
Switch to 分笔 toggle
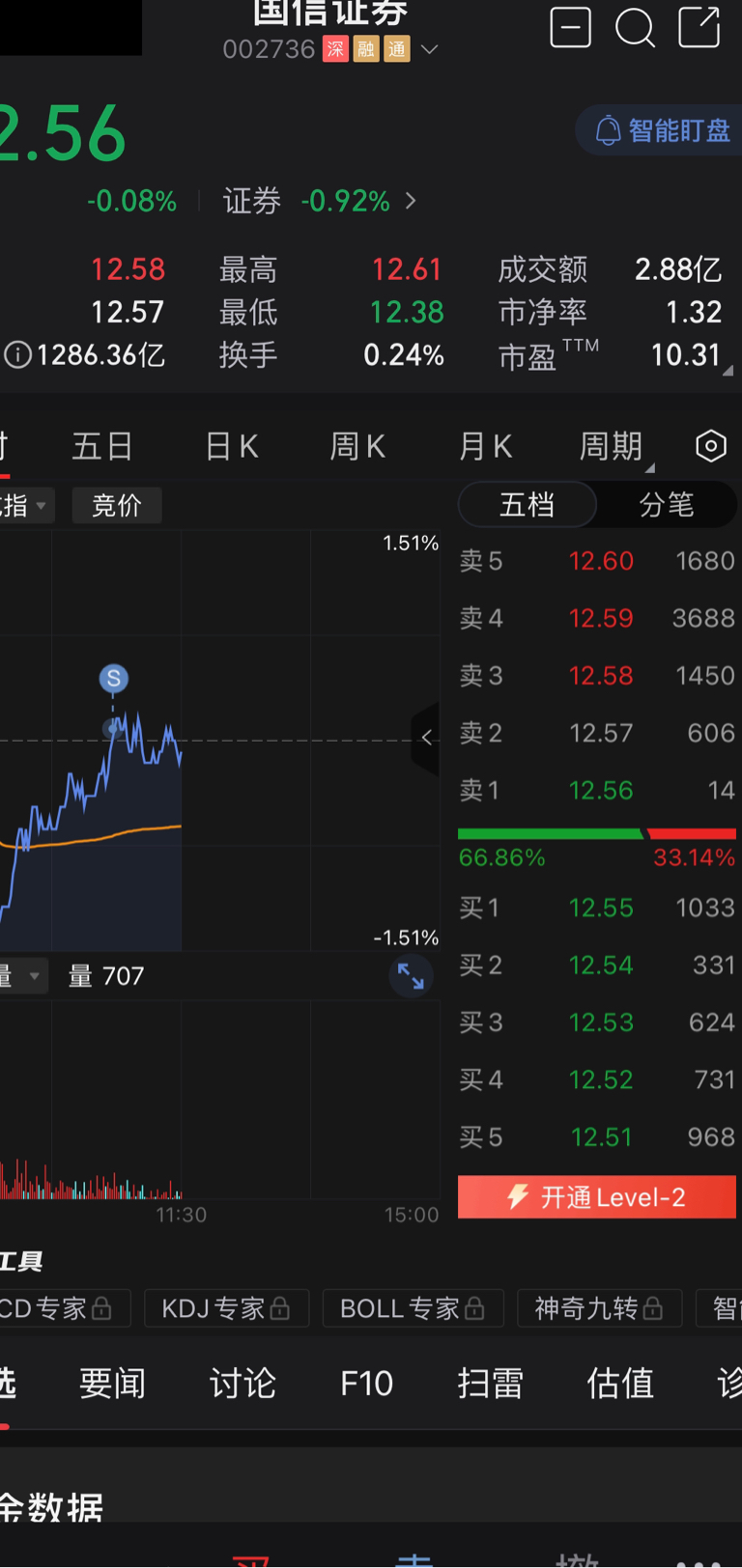666,504
